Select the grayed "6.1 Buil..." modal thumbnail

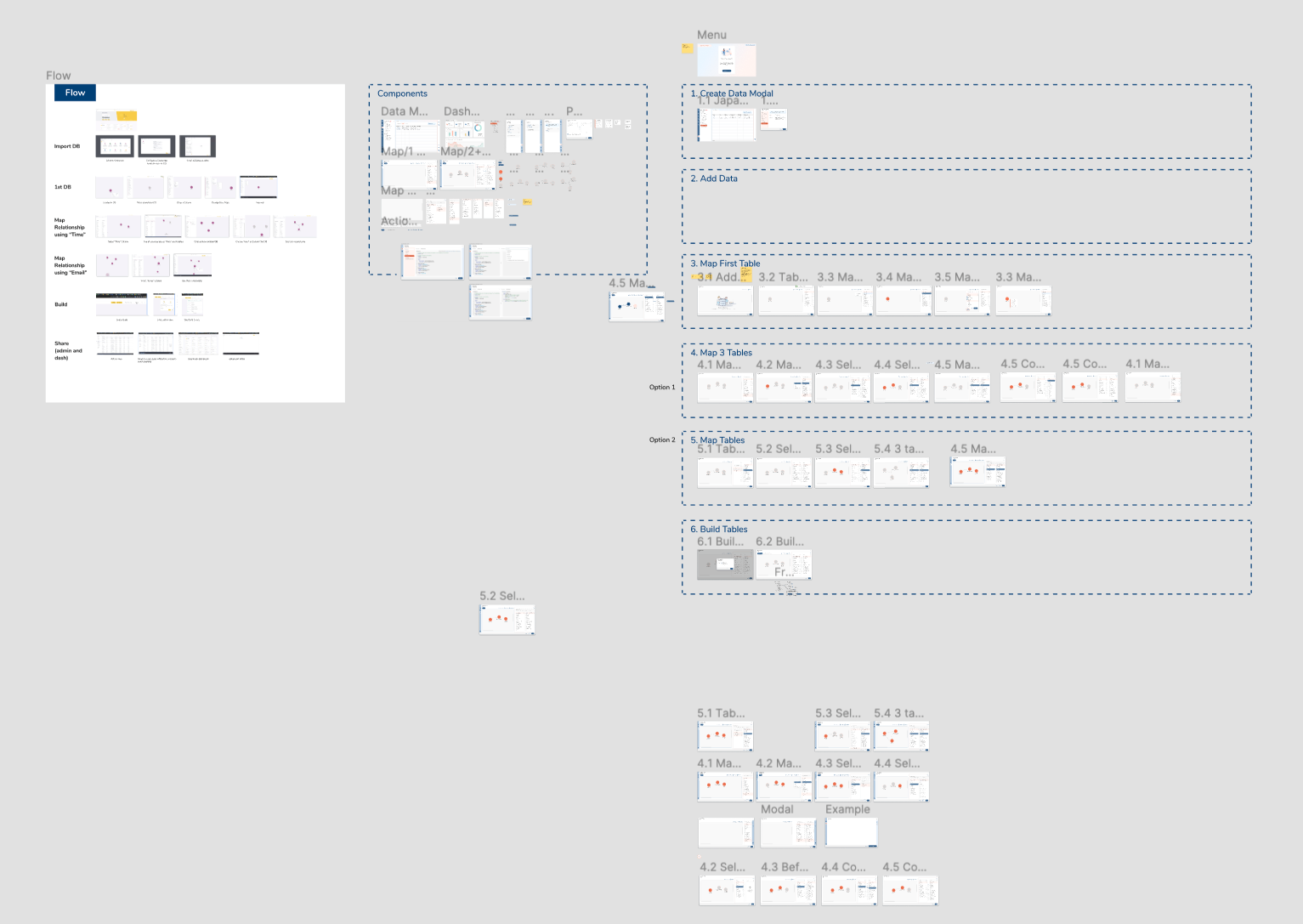coord(724,563)
